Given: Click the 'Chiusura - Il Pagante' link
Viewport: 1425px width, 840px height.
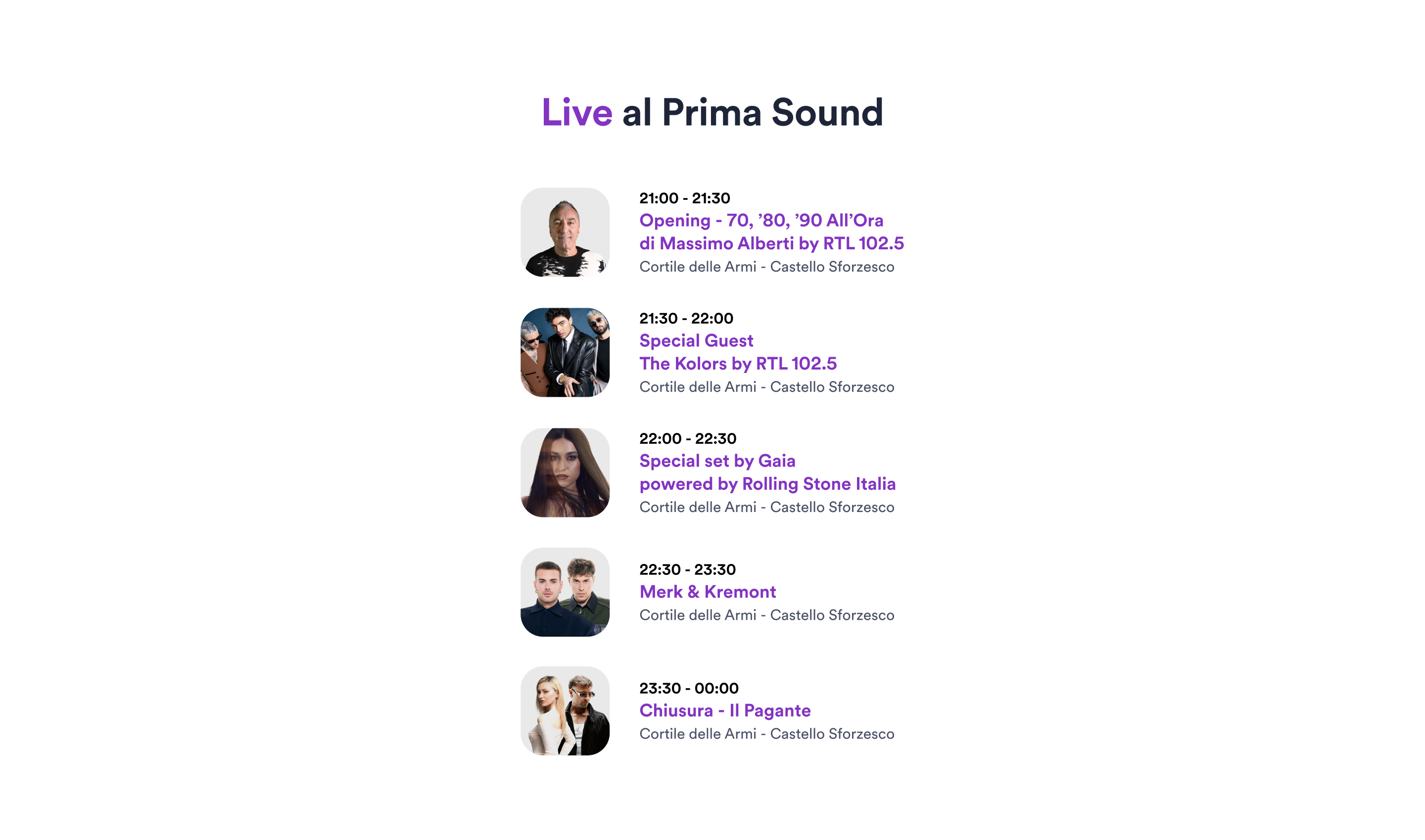Looking at the screenshot, I should coord(725,710).
